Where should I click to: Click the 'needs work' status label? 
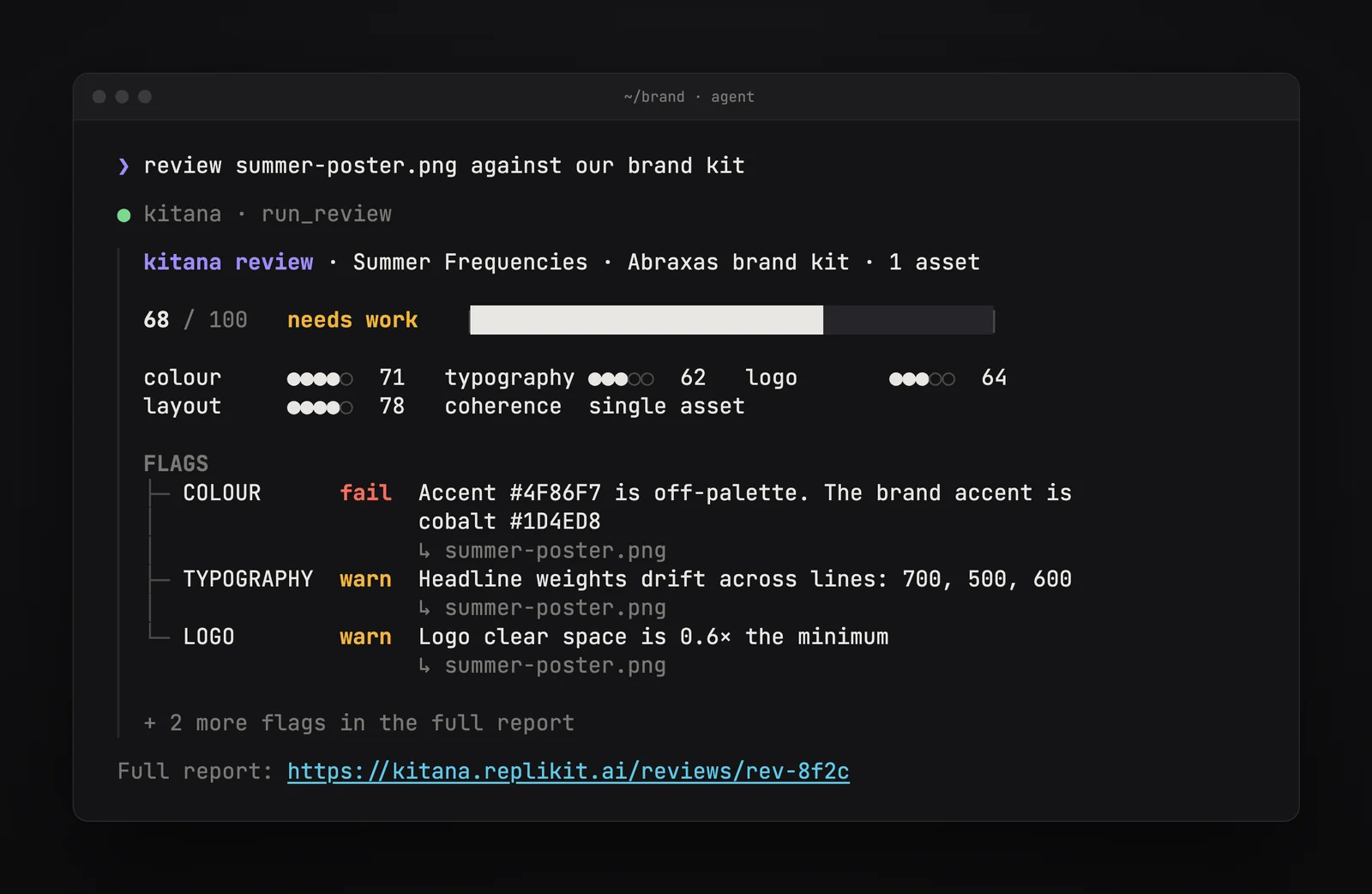pyautogui.click(x=352, y=320)
